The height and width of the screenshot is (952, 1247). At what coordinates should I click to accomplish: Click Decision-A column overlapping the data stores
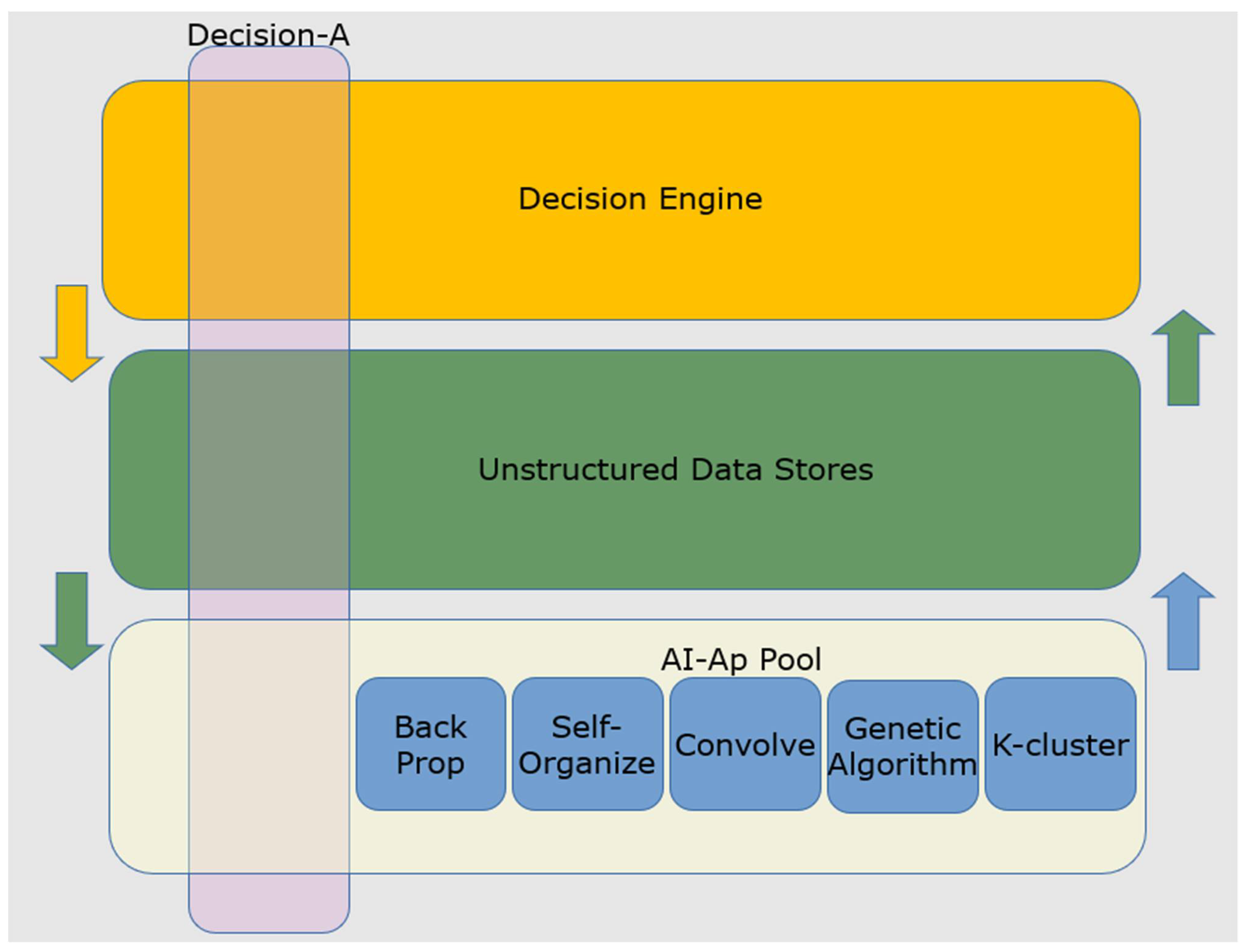(x=269, y=470)
